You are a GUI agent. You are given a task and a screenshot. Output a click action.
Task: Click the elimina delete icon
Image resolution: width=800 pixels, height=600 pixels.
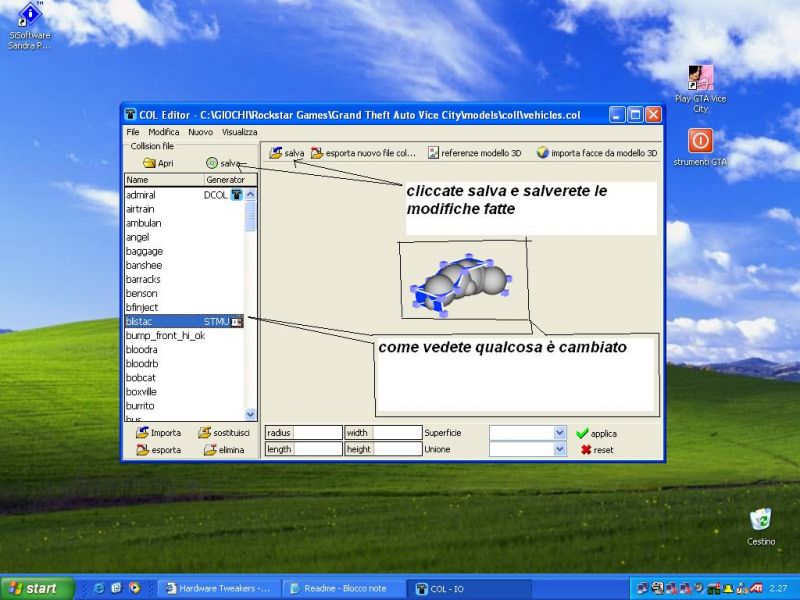pyautogui.click(x=210, y=450)
